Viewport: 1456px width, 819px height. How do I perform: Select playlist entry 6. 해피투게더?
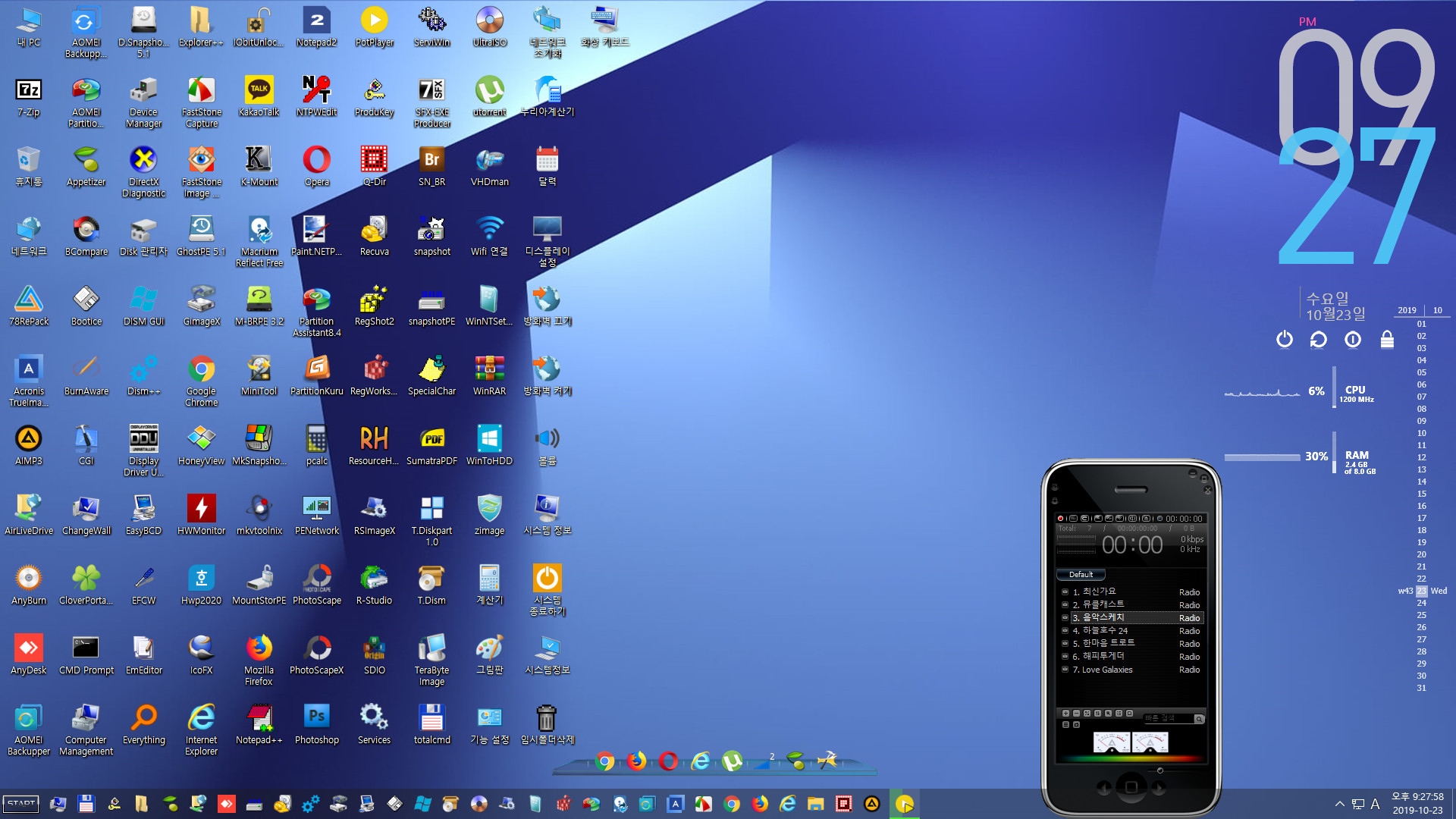point(1131,656)
